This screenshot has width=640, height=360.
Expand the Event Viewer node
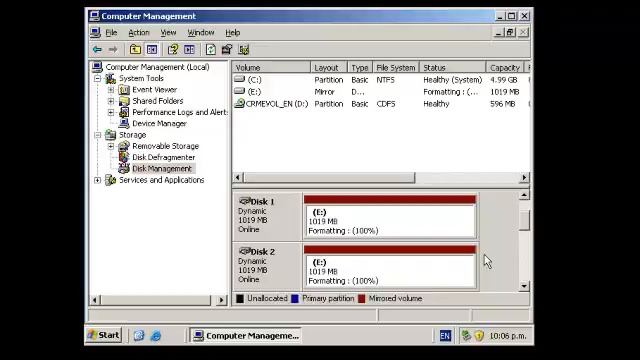[111, 90]
